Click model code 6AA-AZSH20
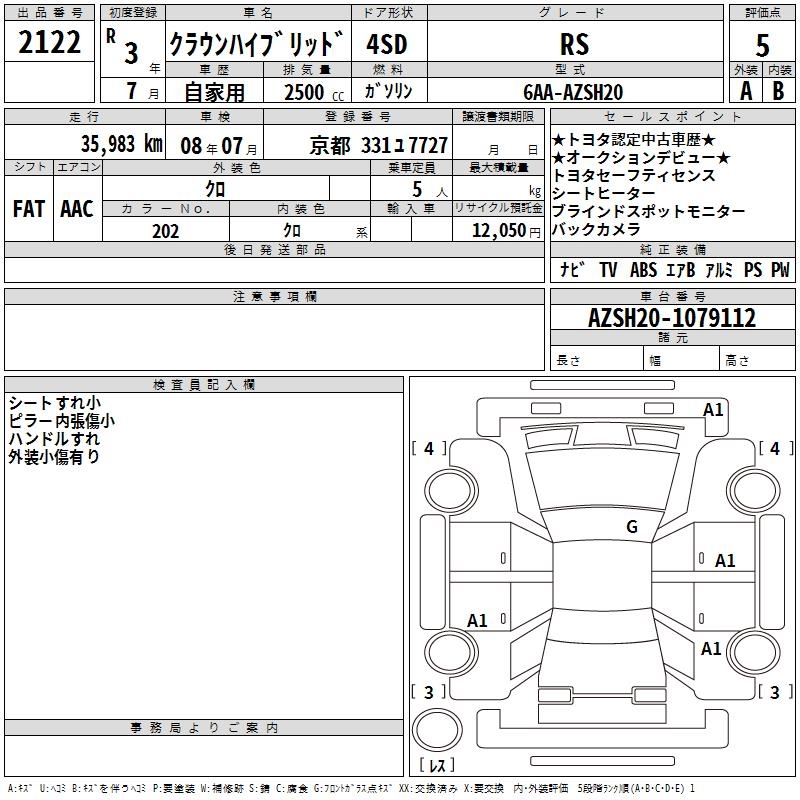 tap(573, 92)
